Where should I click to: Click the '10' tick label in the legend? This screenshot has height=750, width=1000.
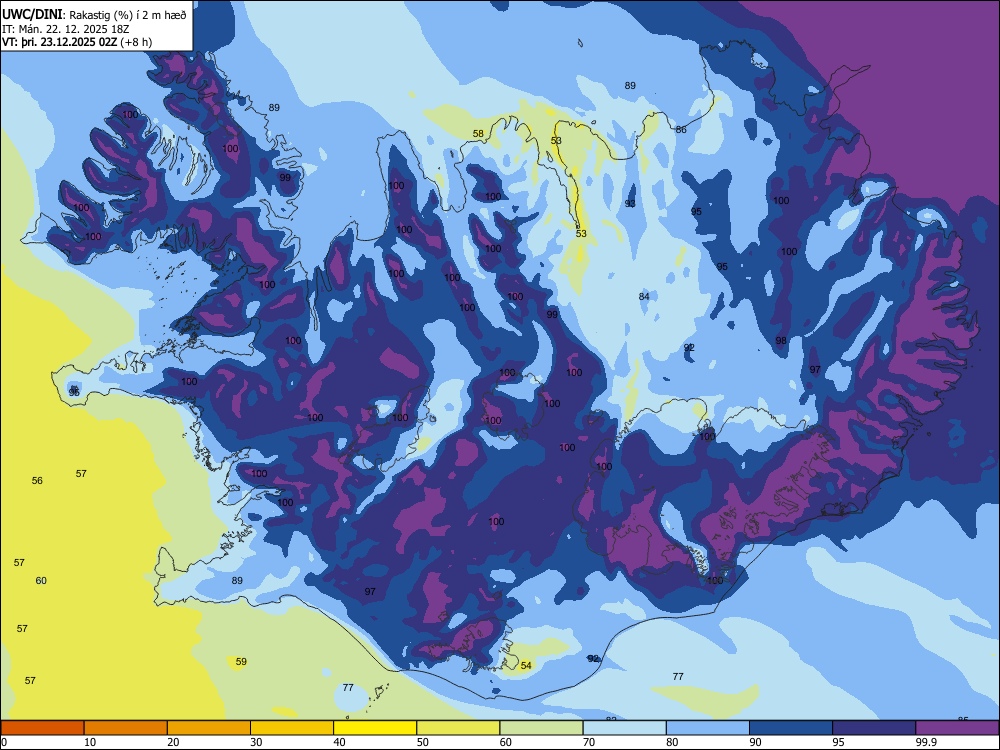(x=90, y=742)
